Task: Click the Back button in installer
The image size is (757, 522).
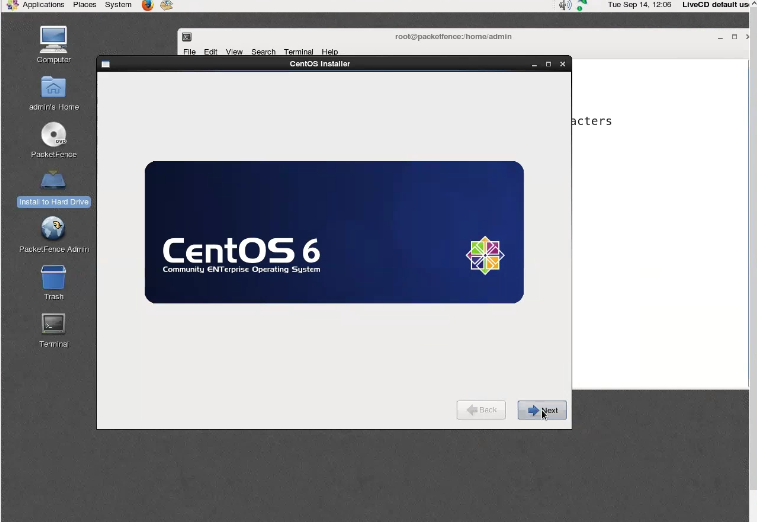Action: (481, 410)
